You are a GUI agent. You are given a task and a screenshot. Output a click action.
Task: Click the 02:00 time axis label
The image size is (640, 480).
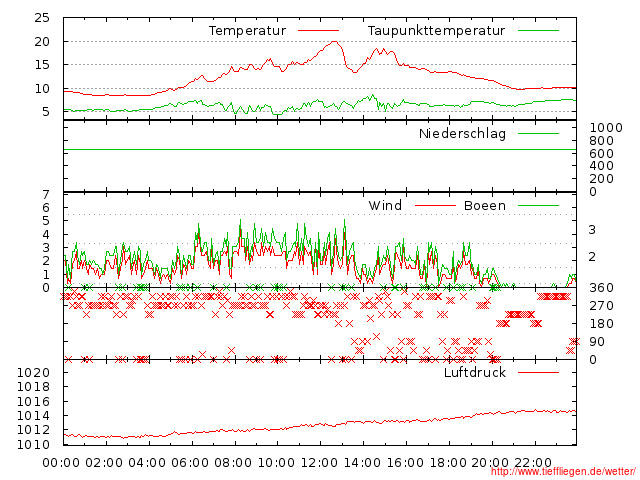(104, 463)
